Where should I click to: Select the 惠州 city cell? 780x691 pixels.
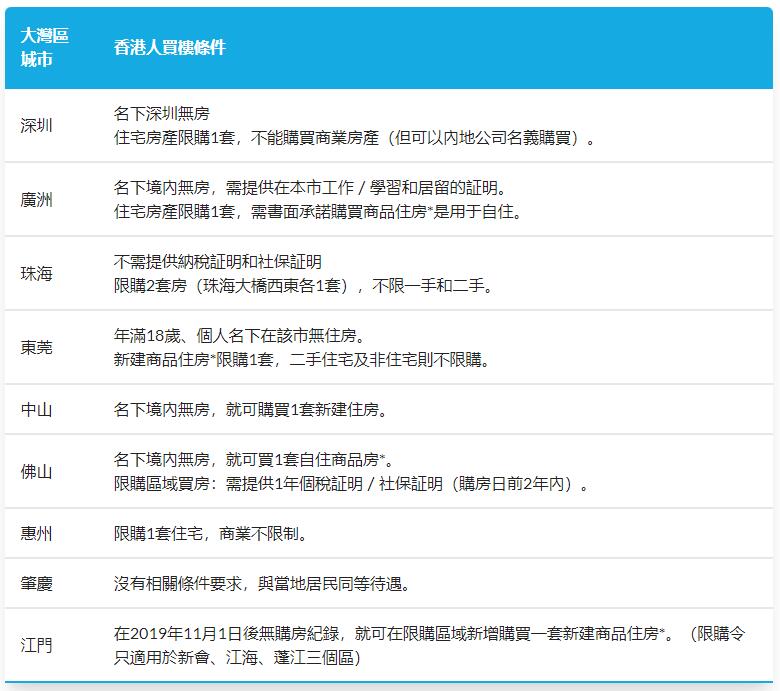tap(36, 533)
